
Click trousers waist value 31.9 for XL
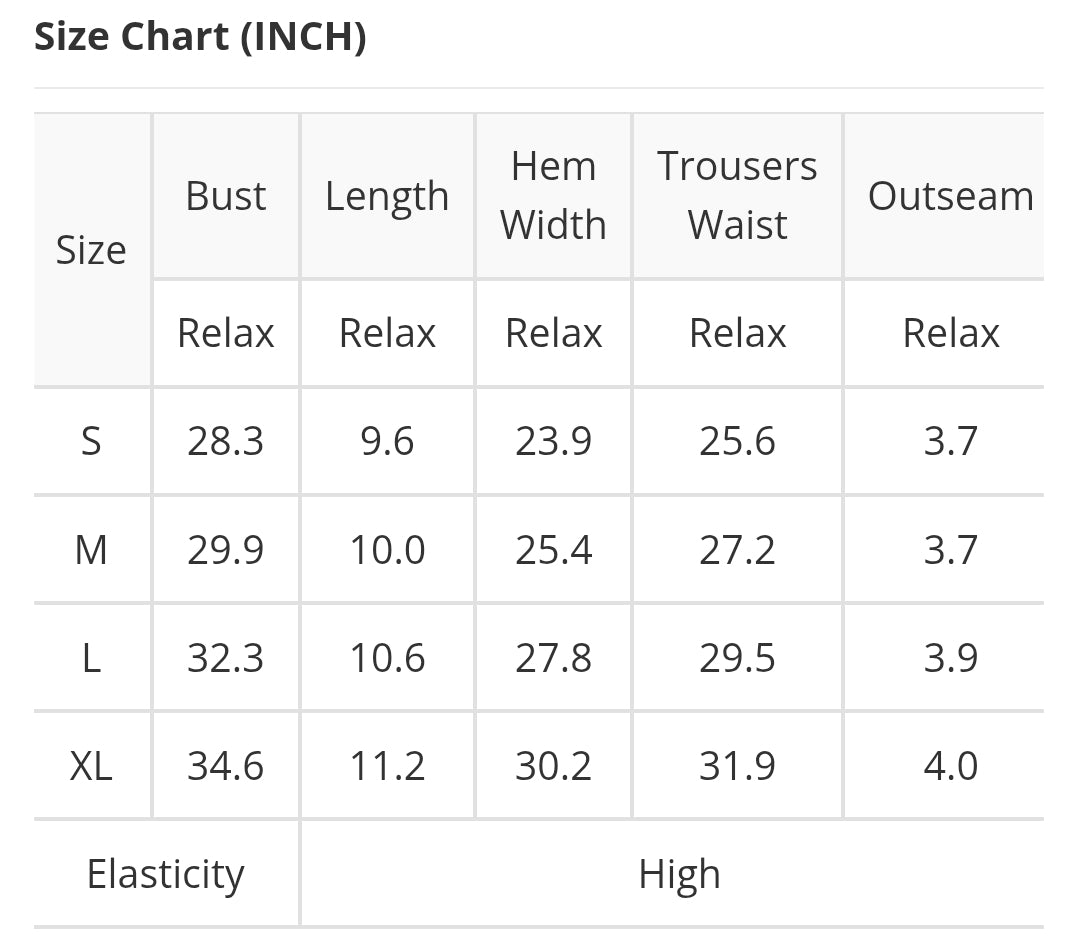click(x=737, y=766)
